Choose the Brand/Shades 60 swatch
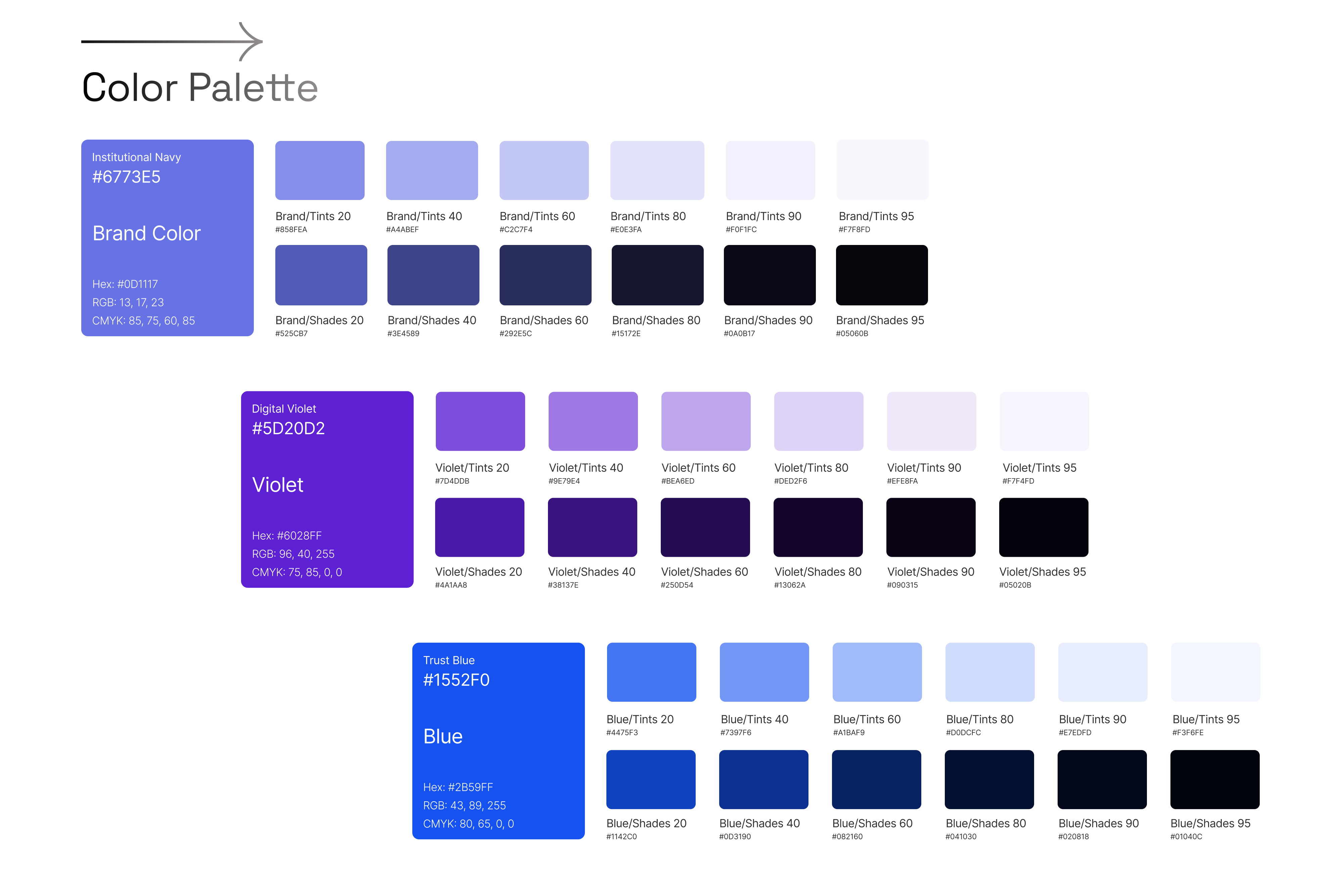The width and height of the screenshot is (1343, 896). 545,275
